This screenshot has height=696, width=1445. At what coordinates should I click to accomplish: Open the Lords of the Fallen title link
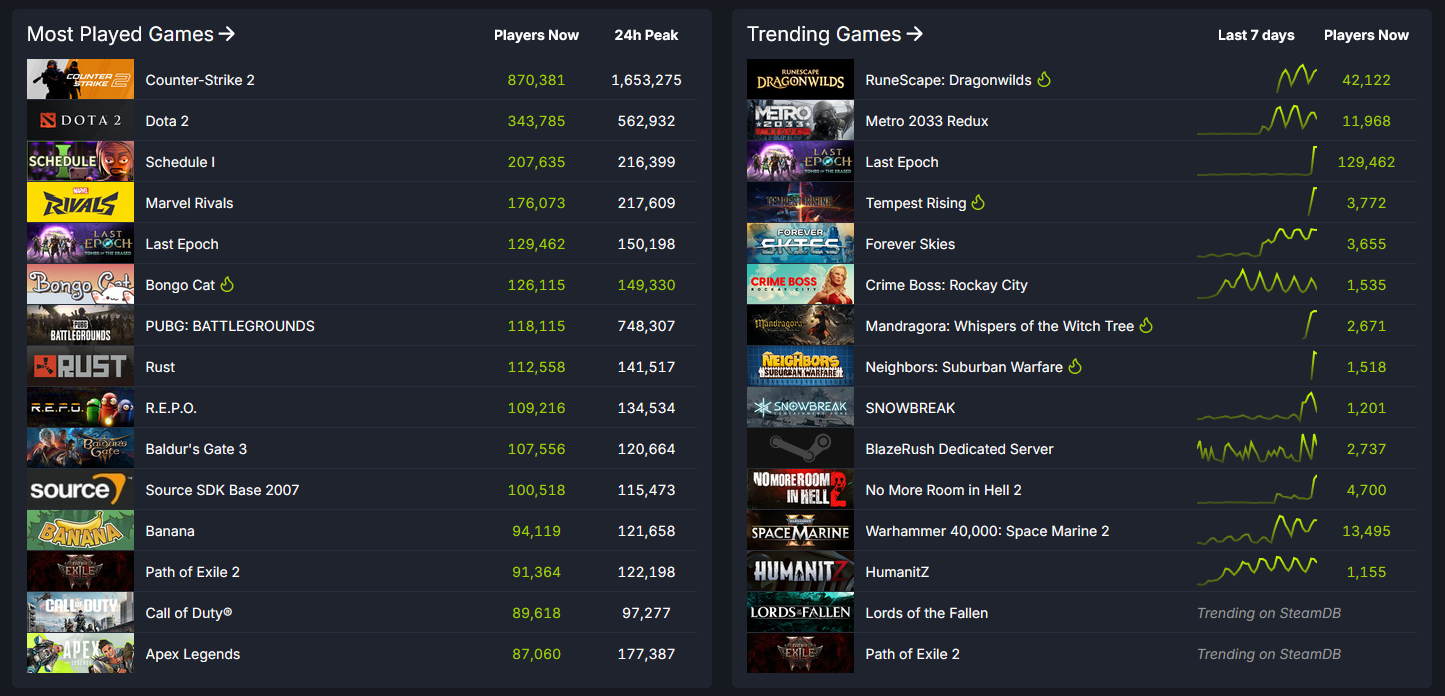click(927, 613)
